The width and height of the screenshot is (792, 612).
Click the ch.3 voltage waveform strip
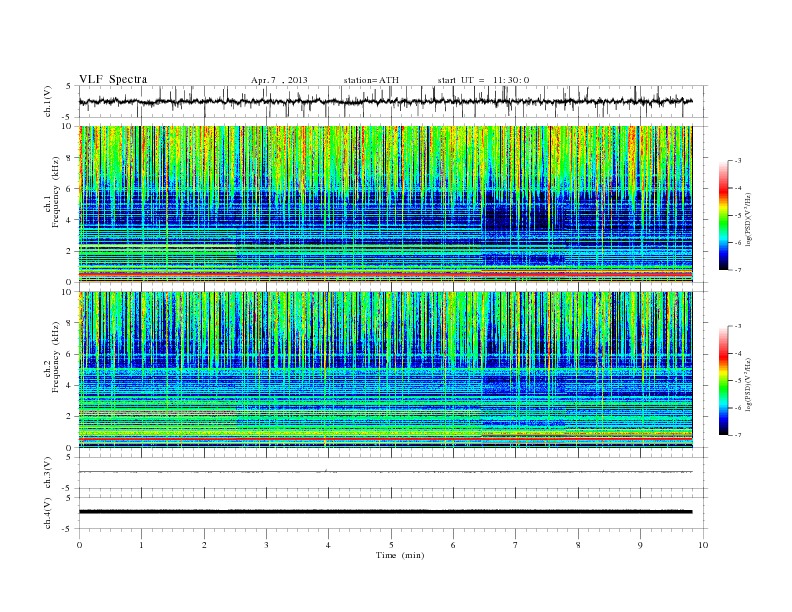(x=393, y=472)
